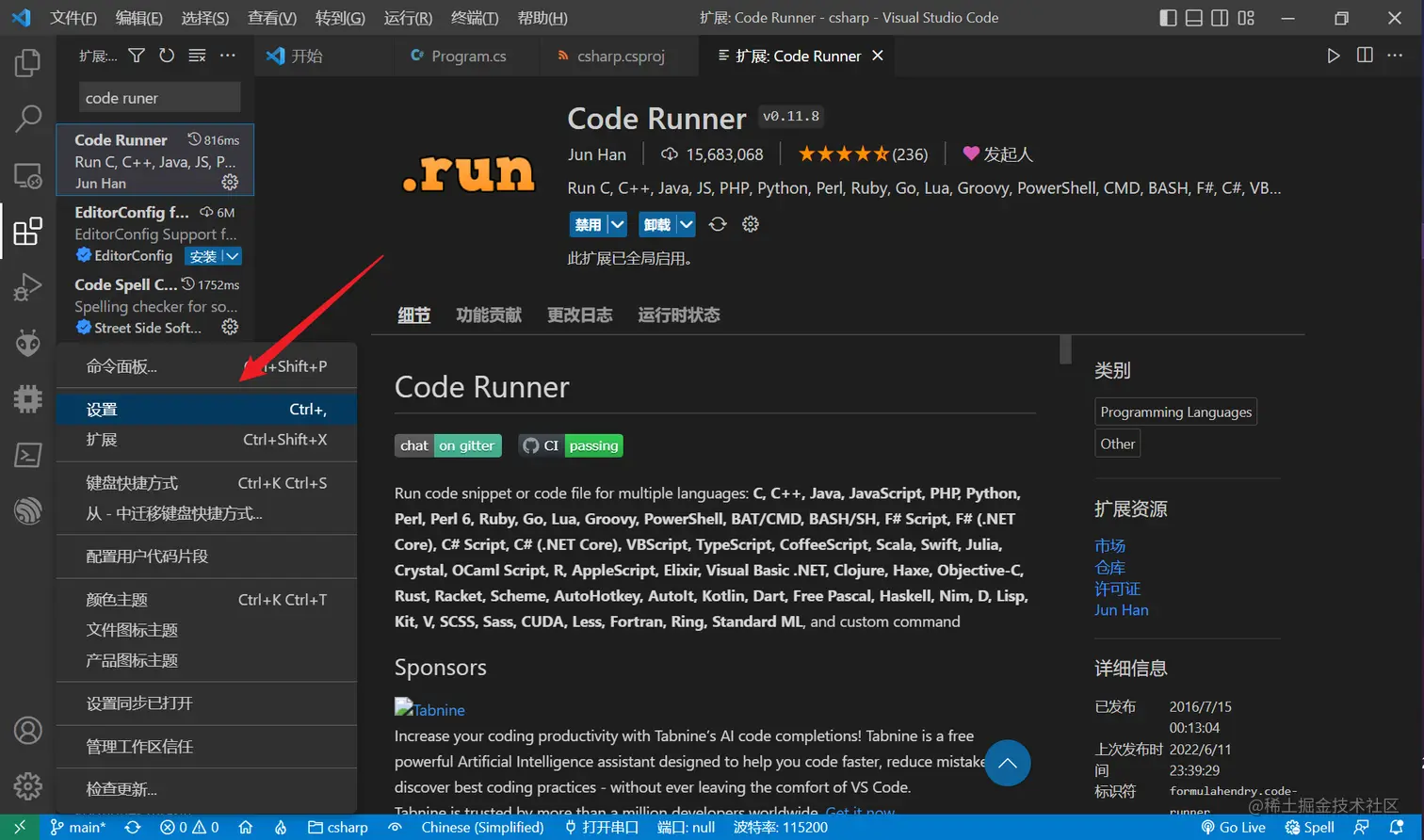Choose 命令面板... from the context menu
1424x840 pixels.
[206, 366]
